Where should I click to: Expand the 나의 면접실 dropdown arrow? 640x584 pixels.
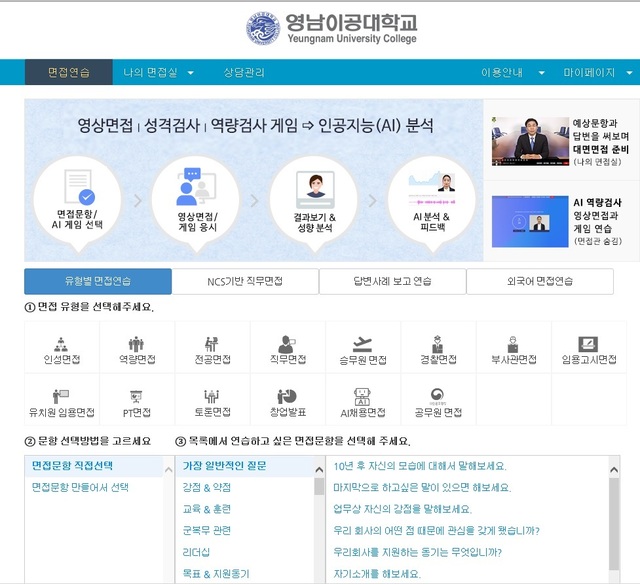click(x=191, y=73)
